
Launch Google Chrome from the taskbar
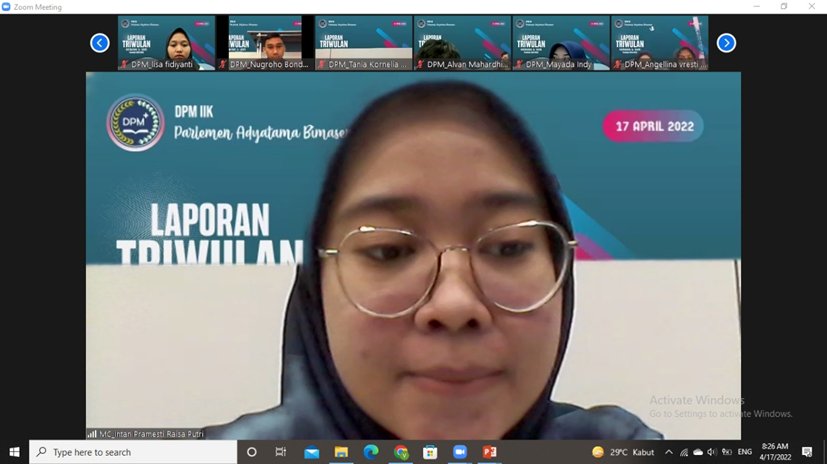pyautogui.click(x=401, y=452)
